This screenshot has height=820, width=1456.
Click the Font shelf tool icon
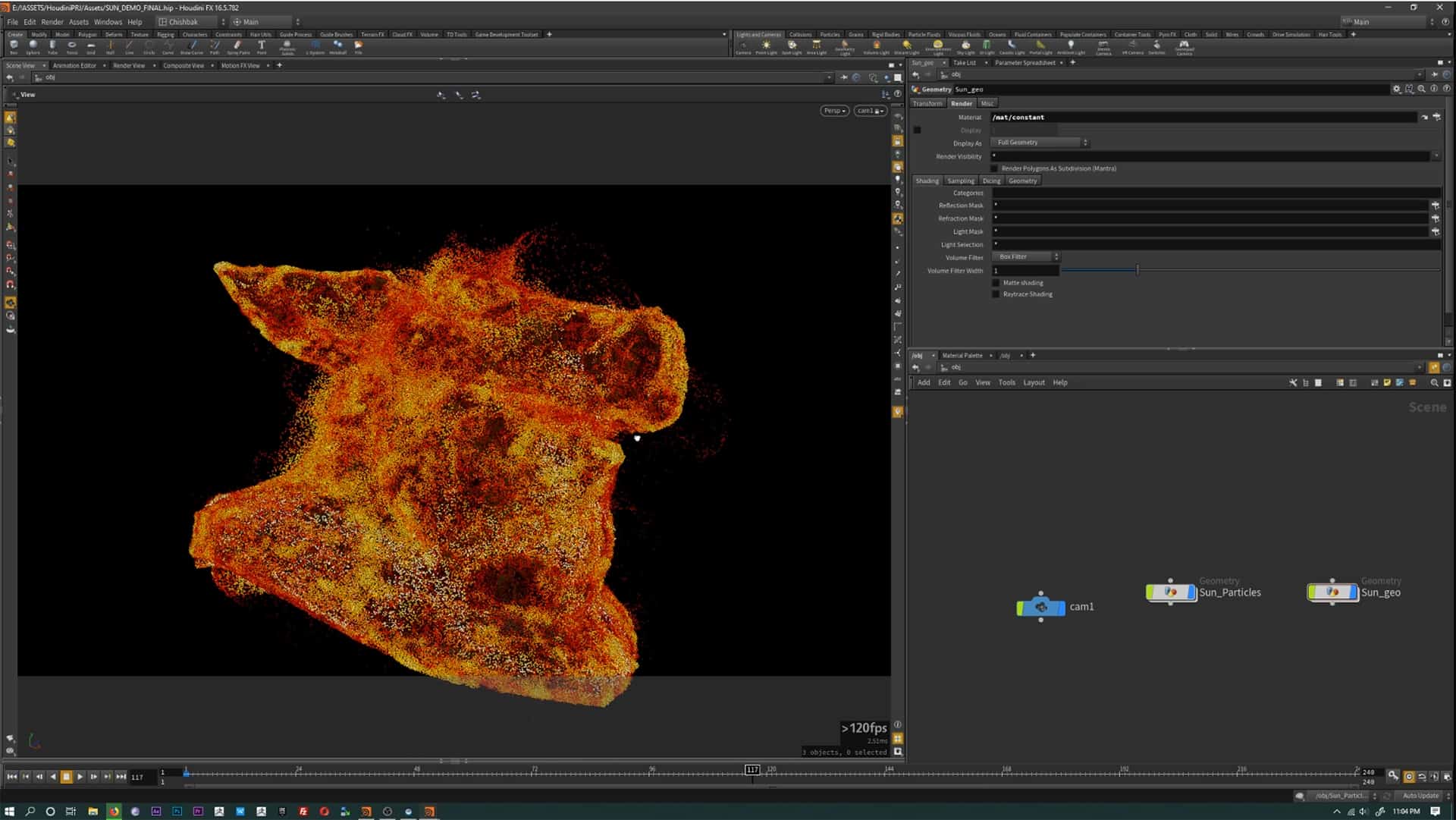click(262, 46)
